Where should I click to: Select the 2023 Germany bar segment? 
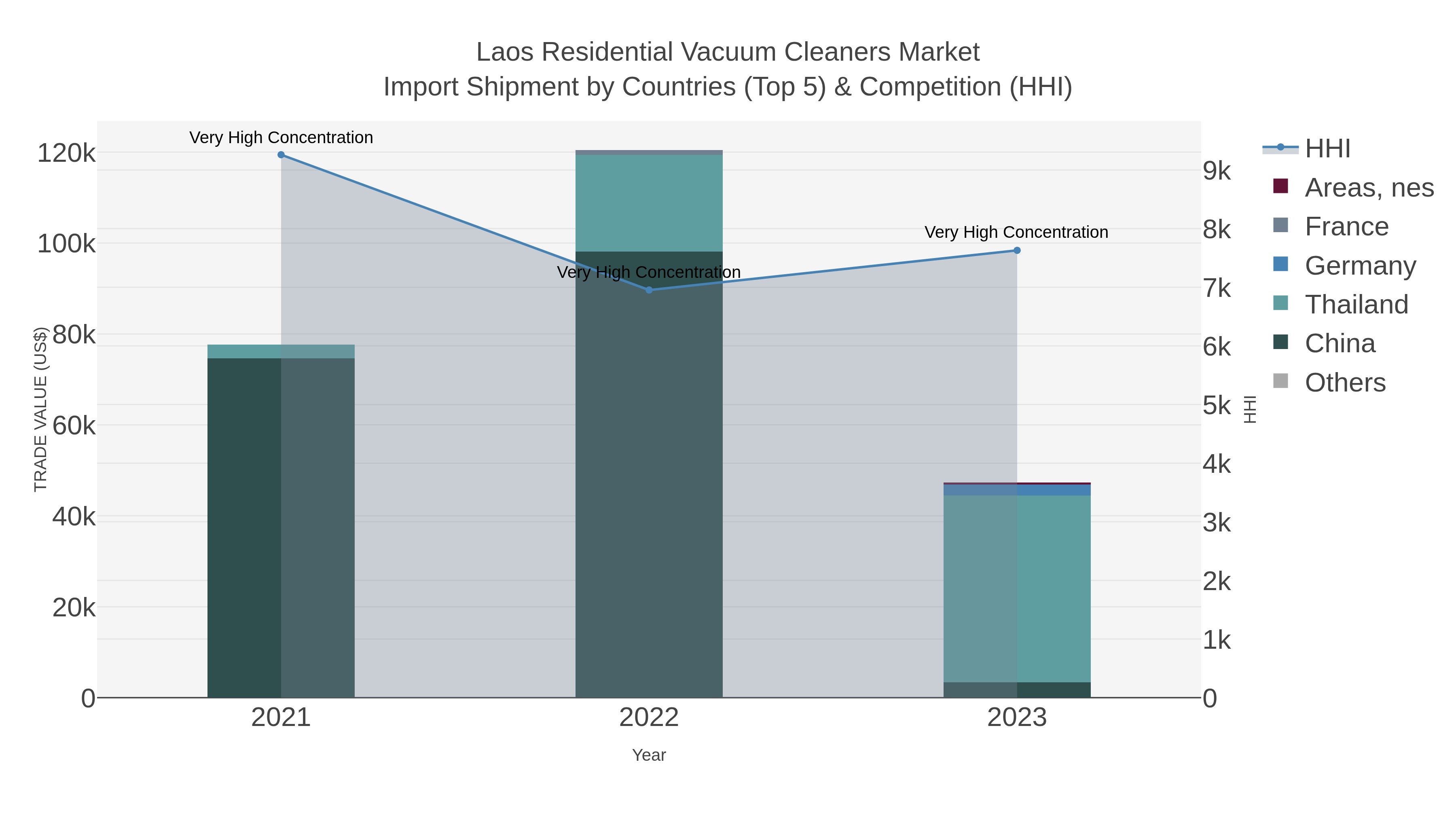point(1017,490)
